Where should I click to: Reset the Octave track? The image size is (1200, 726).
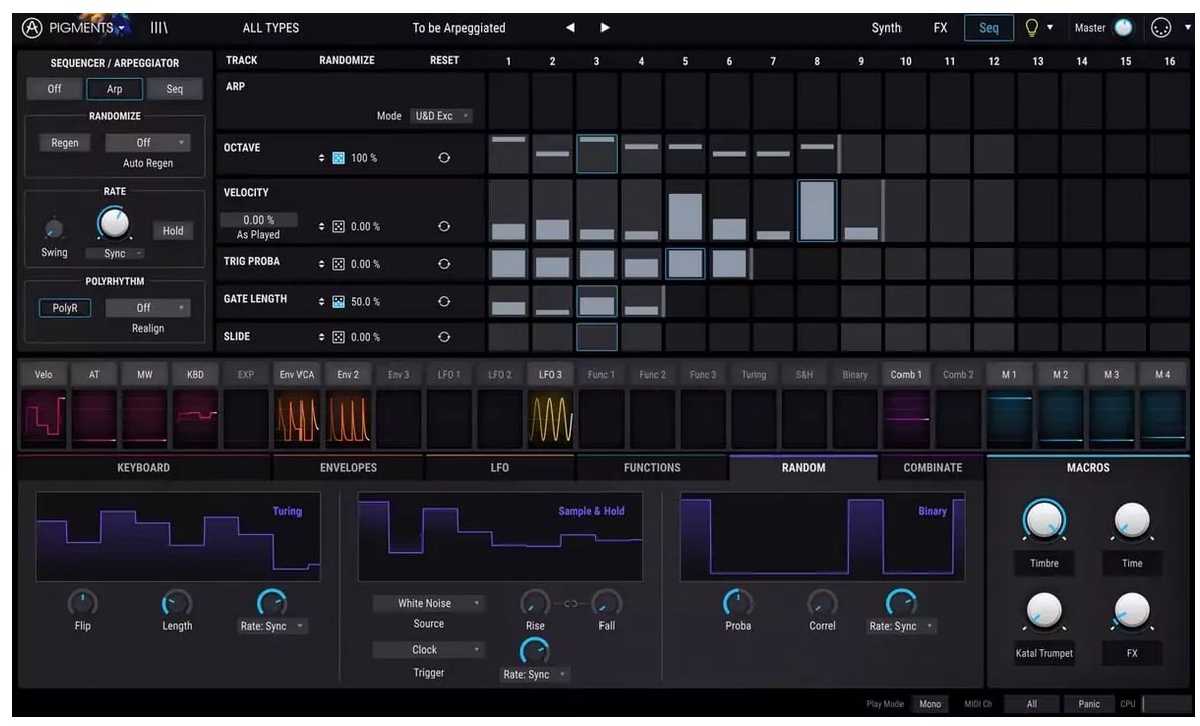pos(444,158)
